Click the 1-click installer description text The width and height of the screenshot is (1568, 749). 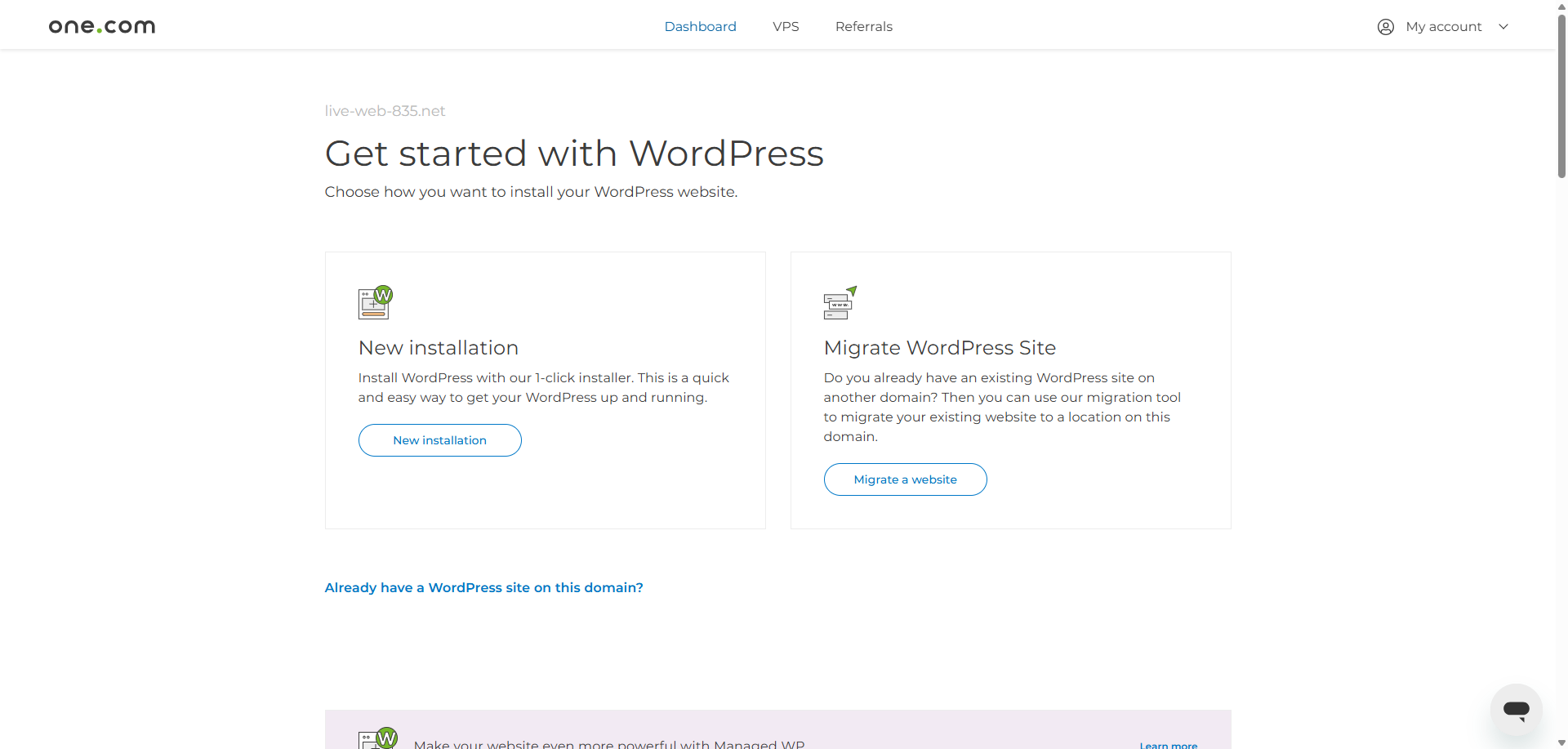point(543,388)
